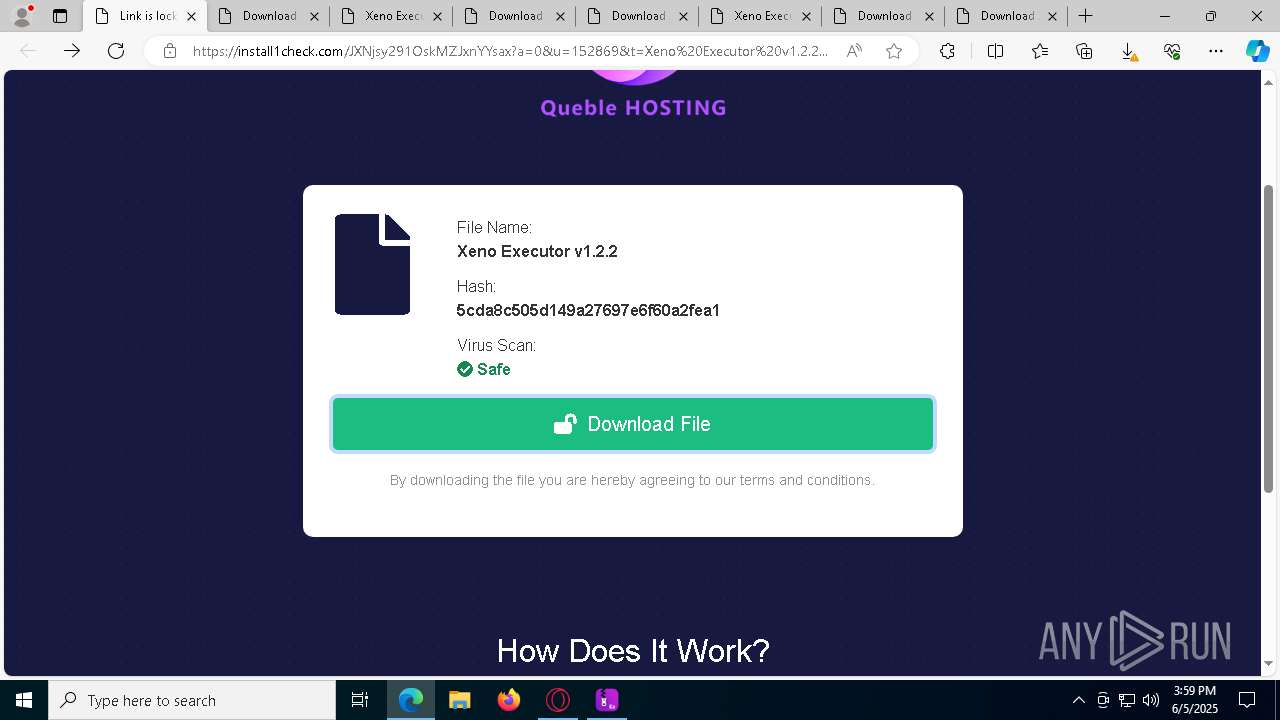Click the green Download File button

[x=632, y=424]
